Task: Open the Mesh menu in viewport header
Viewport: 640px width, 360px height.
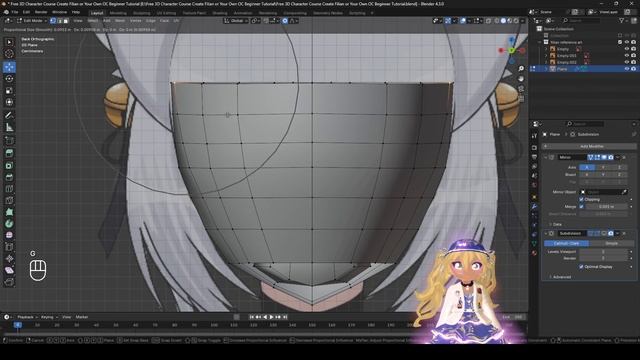Action: pos(120,20)
